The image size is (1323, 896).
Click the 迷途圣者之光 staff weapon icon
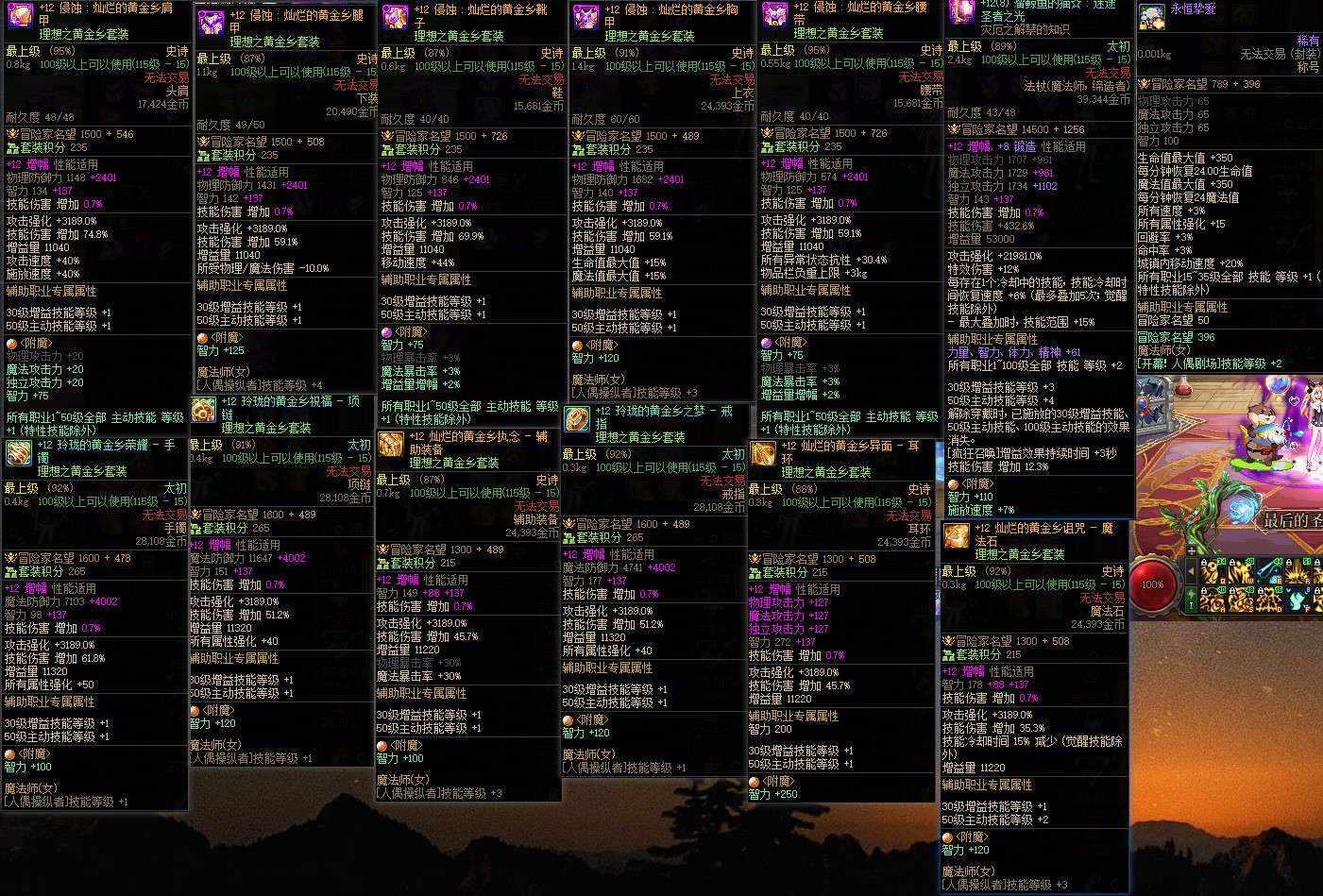click(962, 9)
